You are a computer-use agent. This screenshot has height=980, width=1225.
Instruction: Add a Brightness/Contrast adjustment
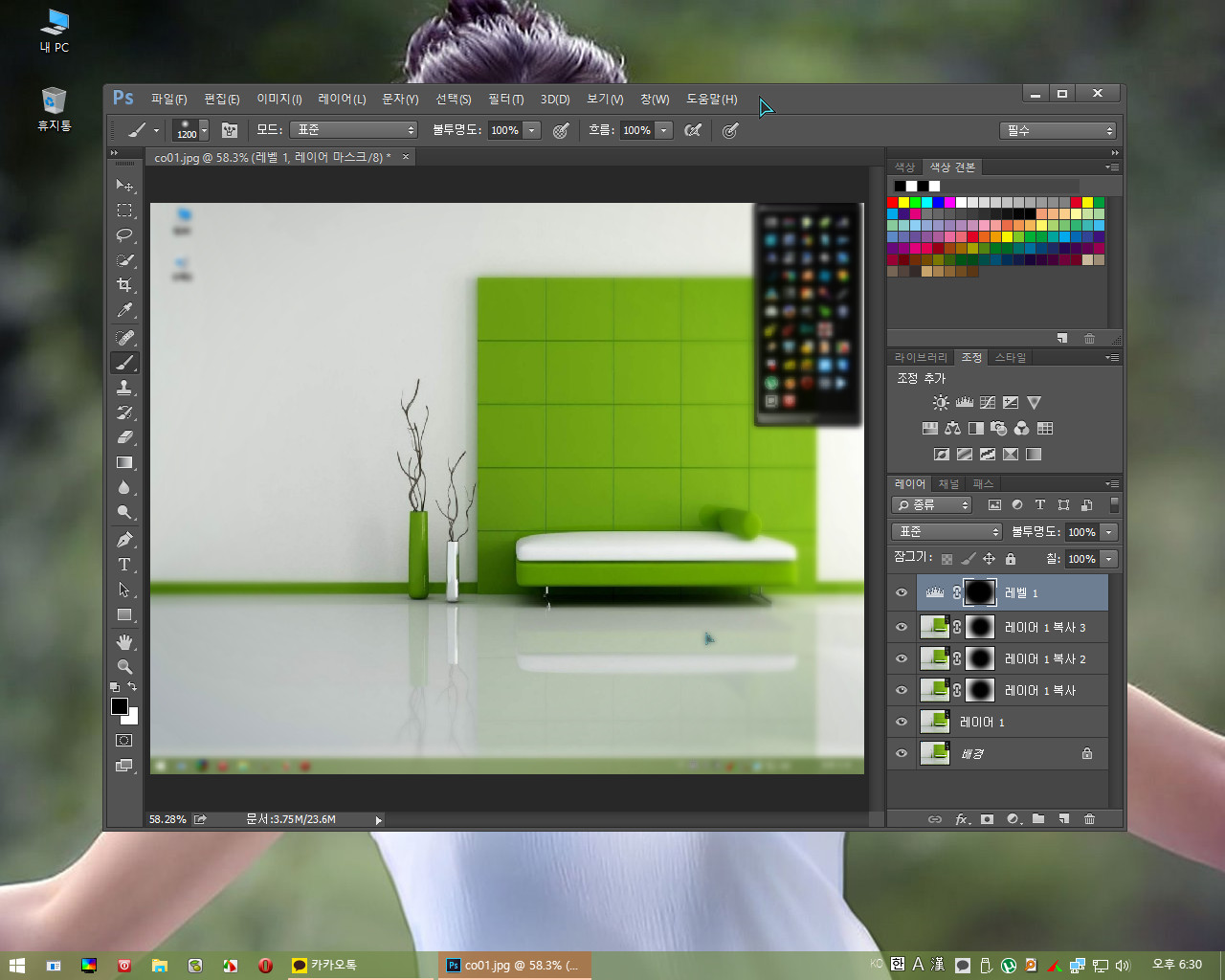941,403
